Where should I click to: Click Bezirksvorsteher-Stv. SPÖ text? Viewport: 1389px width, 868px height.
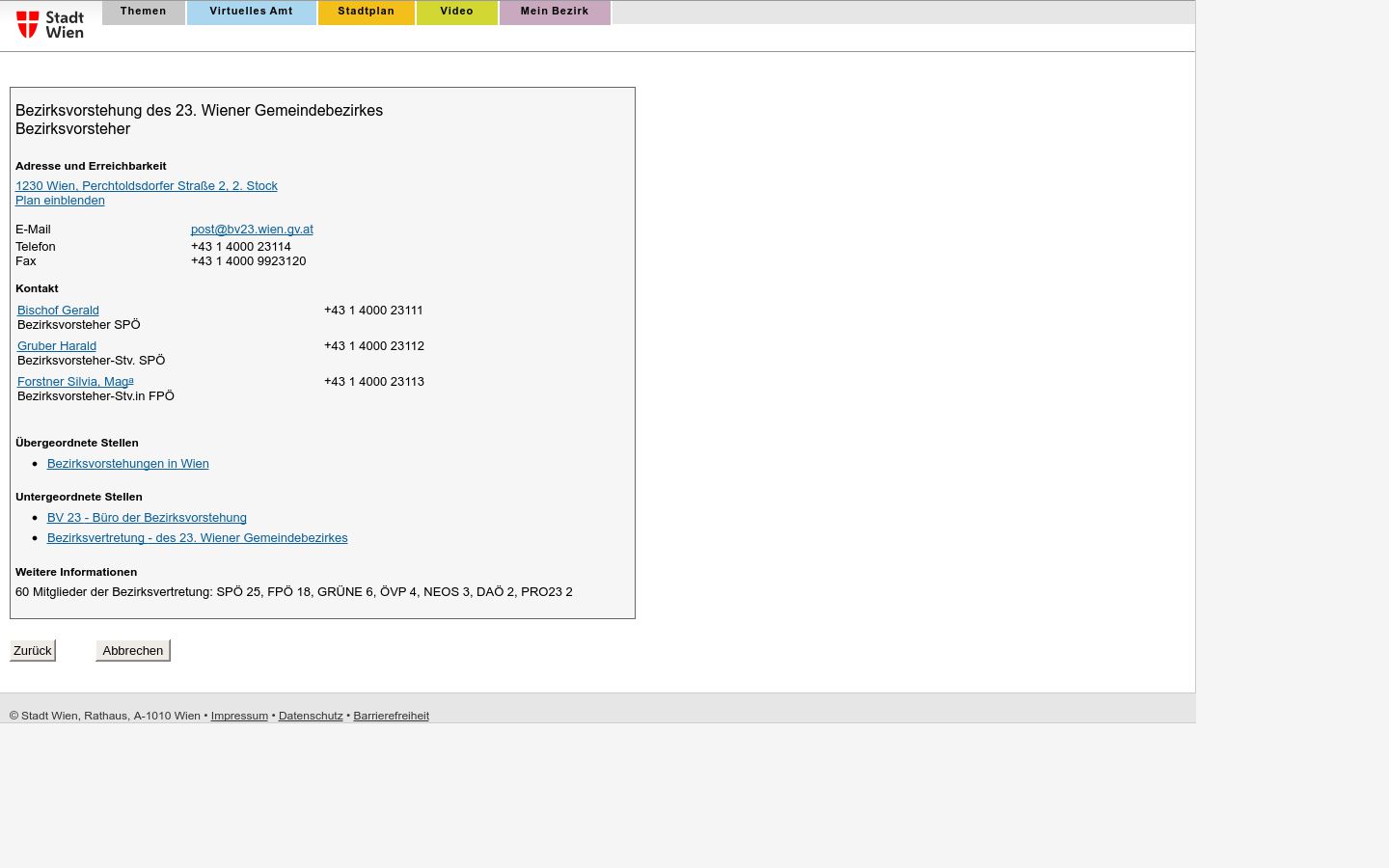pos(92,361)
